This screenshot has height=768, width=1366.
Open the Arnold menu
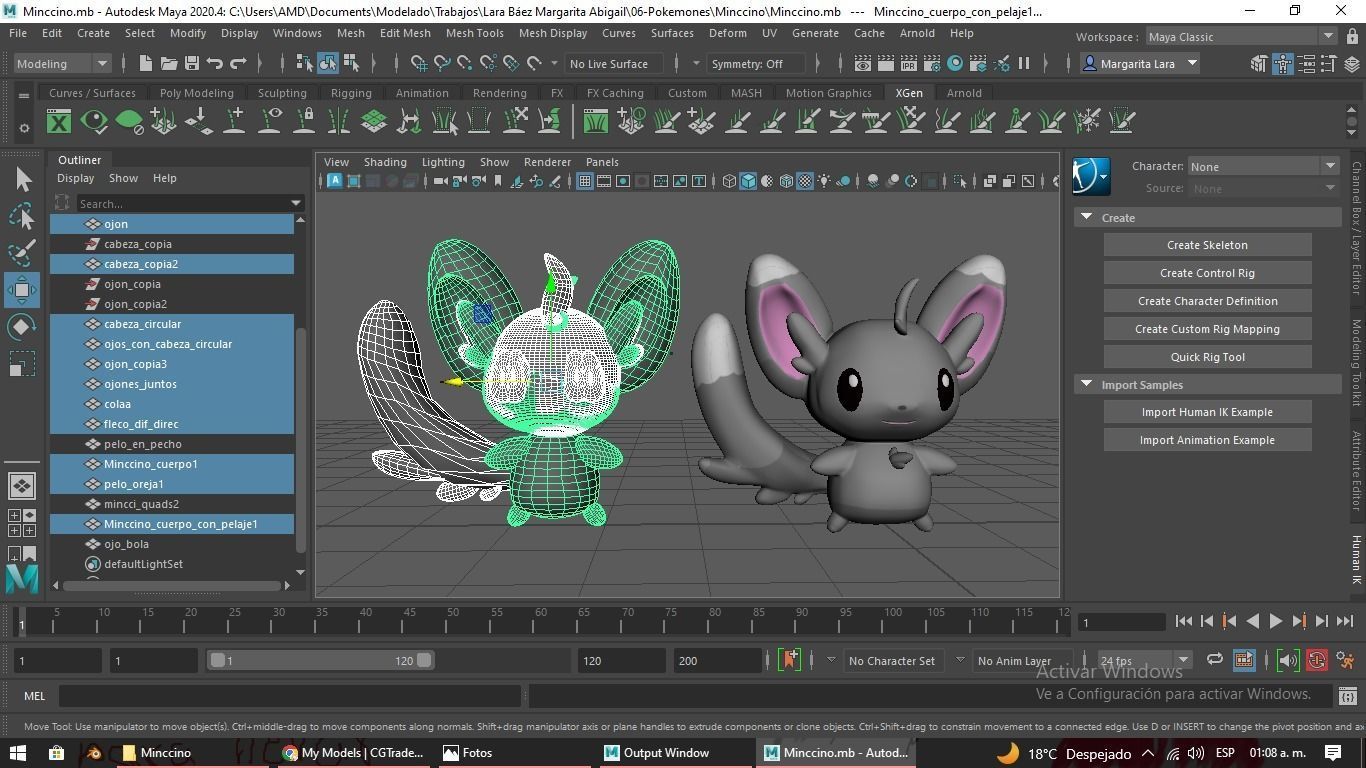coord(917,33)
